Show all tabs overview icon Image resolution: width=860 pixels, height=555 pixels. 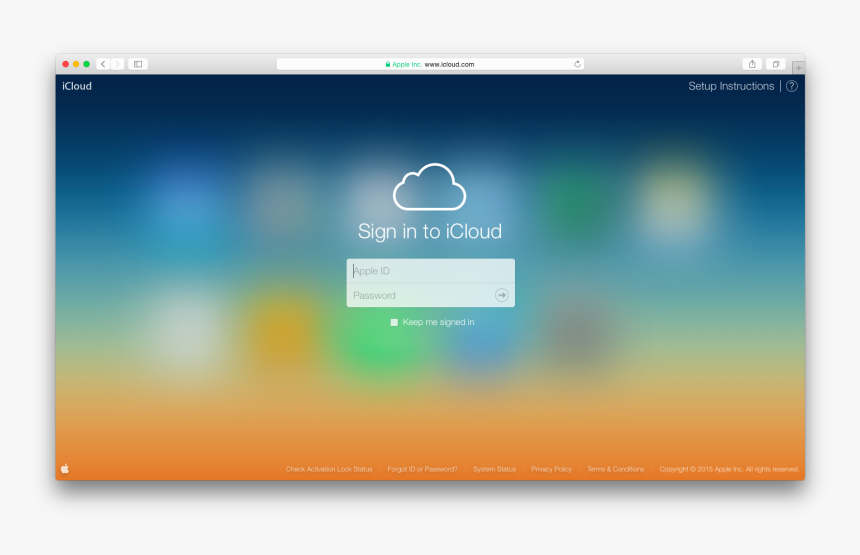coord(776,64)
